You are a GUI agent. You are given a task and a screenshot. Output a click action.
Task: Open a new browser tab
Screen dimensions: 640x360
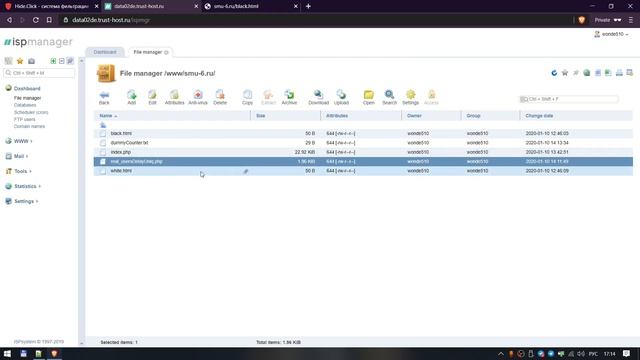pos(308,7)
